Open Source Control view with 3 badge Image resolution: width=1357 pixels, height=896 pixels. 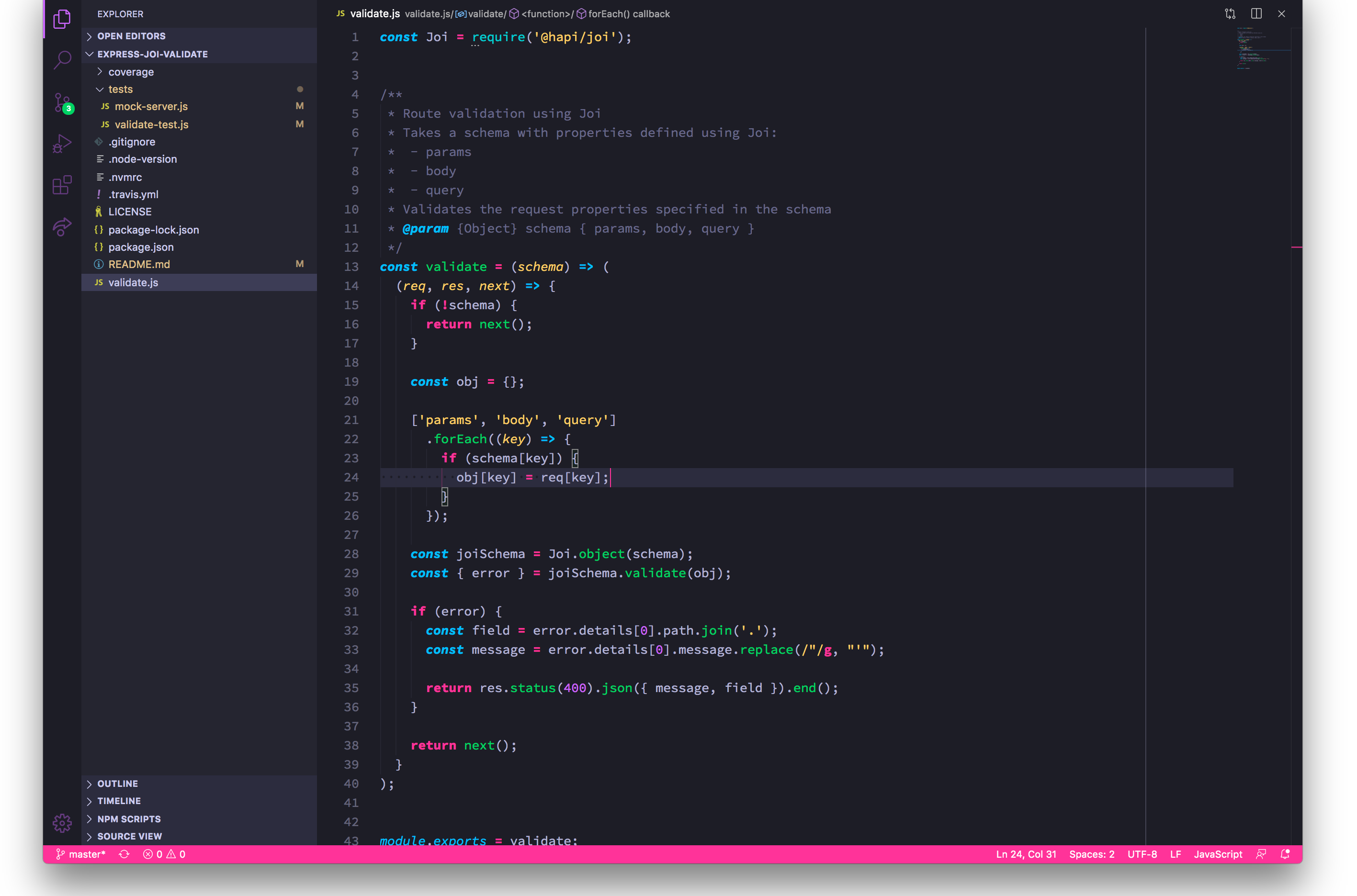pyautogui.click(x=62, y=103)
